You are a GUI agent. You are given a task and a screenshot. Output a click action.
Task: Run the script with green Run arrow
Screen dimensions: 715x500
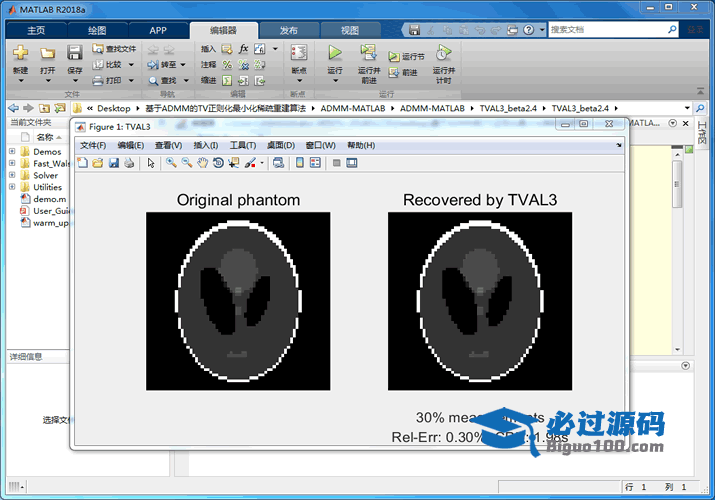[x=335, y=52]
